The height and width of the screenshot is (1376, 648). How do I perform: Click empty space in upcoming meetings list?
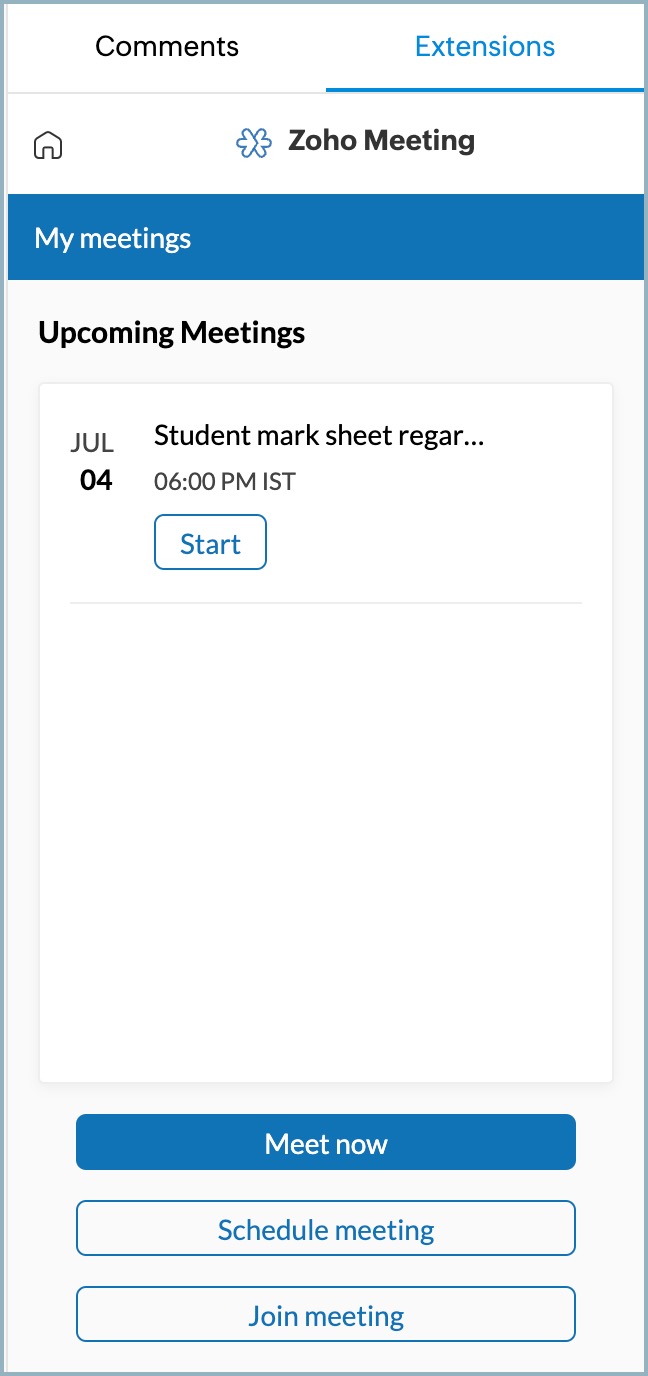[x=326, y=840]
